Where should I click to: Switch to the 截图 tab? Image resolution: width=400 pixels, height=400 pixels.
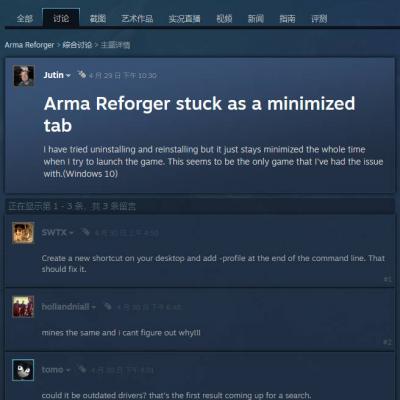click(98, 18)
